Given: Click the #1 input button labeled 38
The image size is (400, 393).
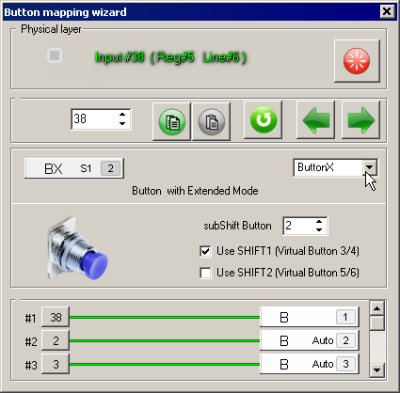Looking at the screenshot, I should (x=55, y=317).
